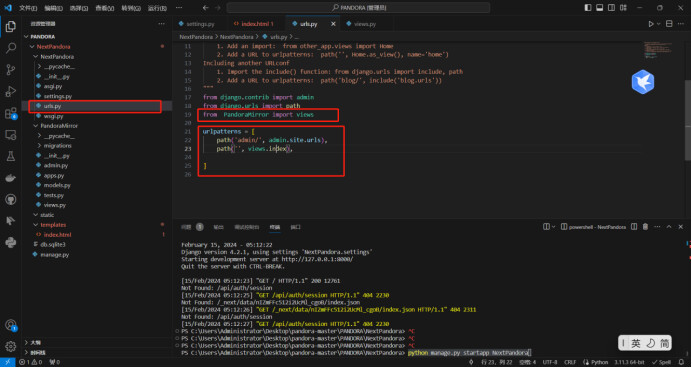Image resolution: width=692 pixels, height=368 pixels.
Task: Switch to the index.html editor tab
Action: coord(257,24)
